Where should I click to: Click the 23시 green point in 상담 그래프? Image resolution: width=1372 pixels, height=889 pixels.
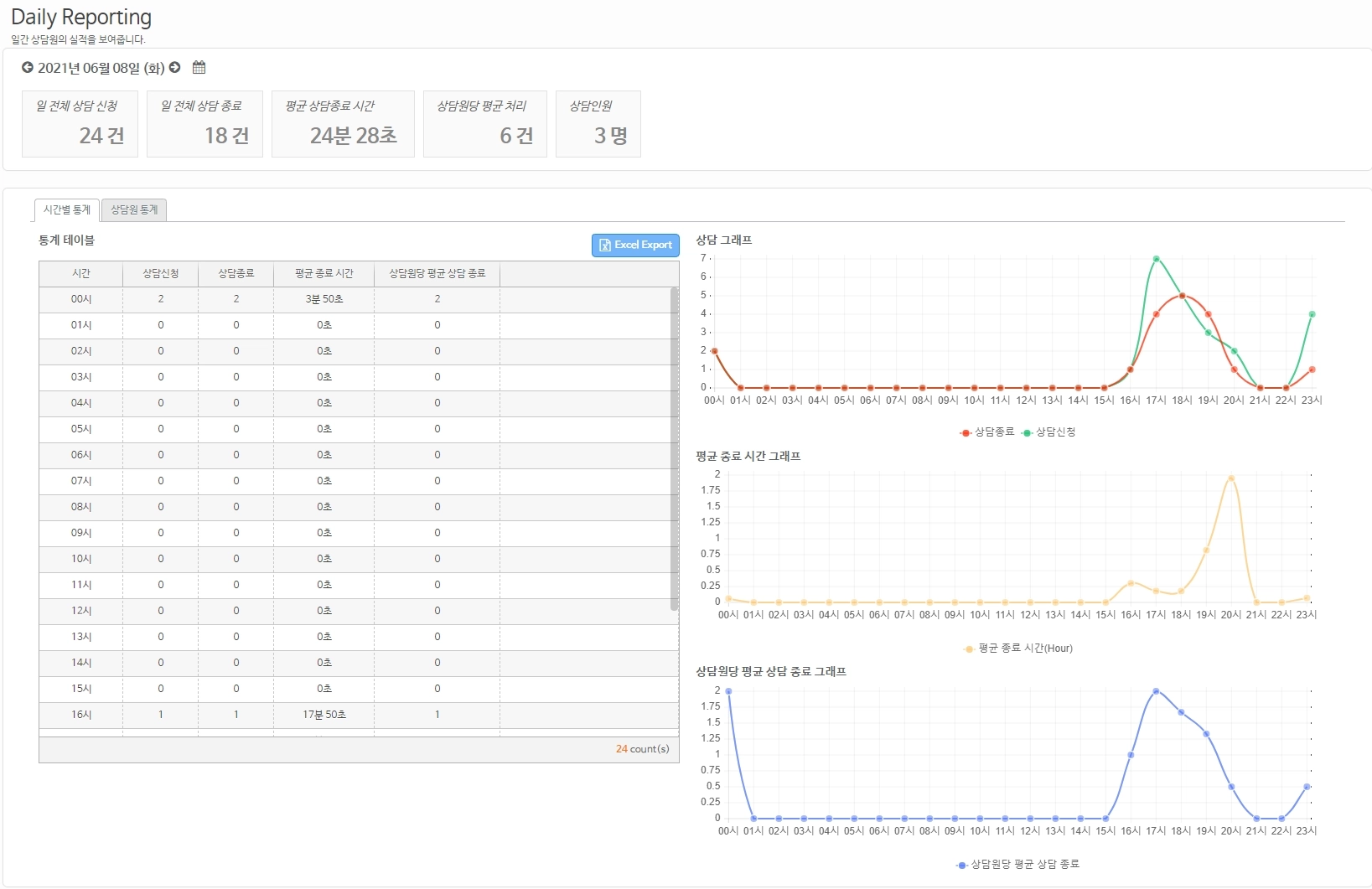point(1312,314)
